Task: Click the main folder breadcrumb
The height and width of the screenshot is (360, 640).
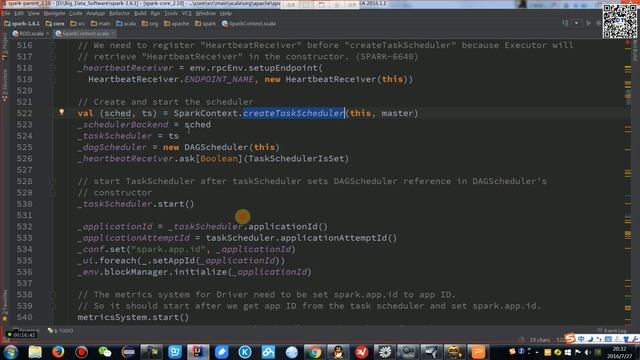Action: click(101, 24)
